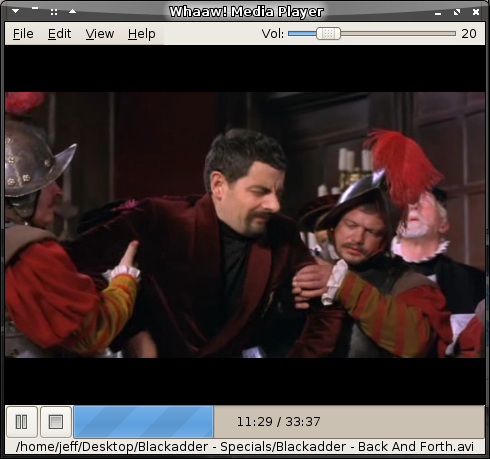This screenshot has width=490, height=459.
Task: Click the volume value 20
Action: [469, 34]
